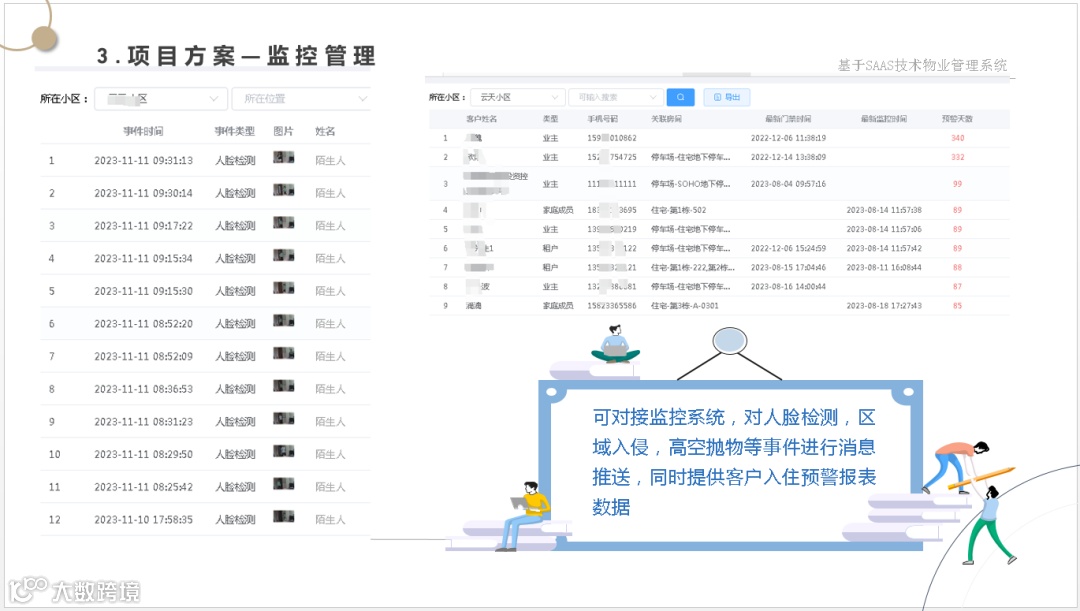Click the blue magnifier search button
Screen dimensions: 1080x611
pyautogui.click(x=681, y=97)
